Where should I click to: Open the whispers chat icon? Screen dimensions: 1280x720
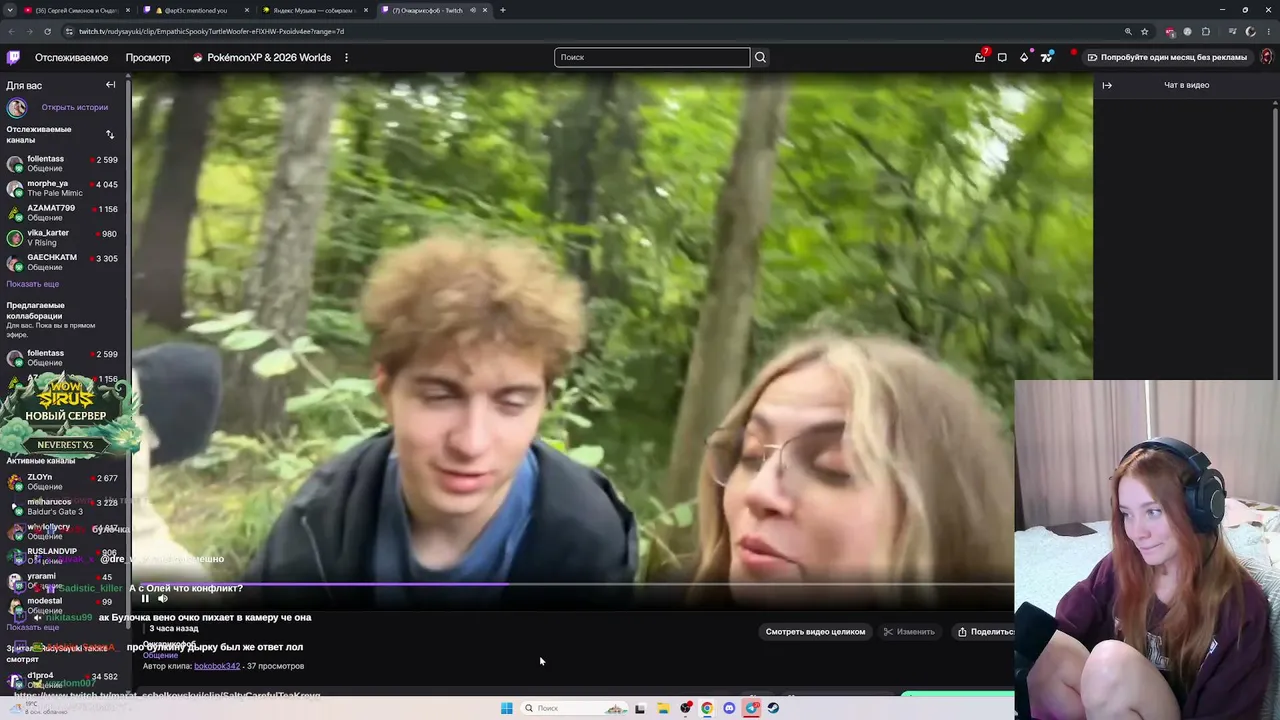(x=1002, y=57)
